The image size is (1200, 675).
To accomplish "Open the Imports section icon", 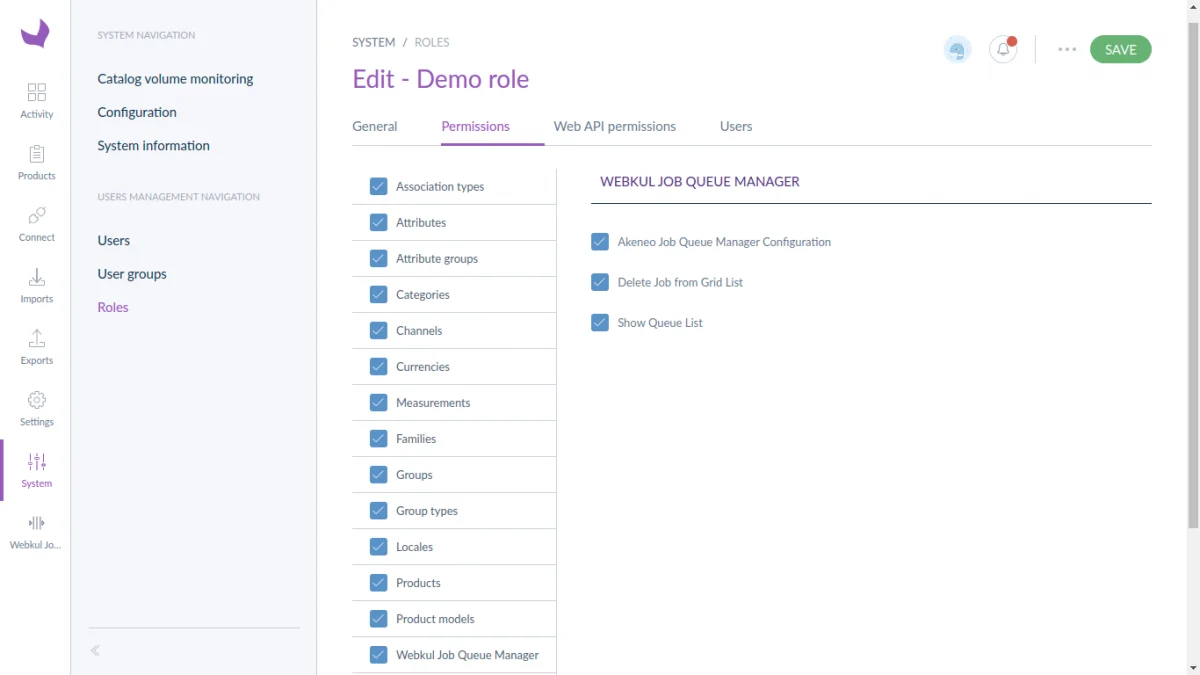I will point(37,277).
